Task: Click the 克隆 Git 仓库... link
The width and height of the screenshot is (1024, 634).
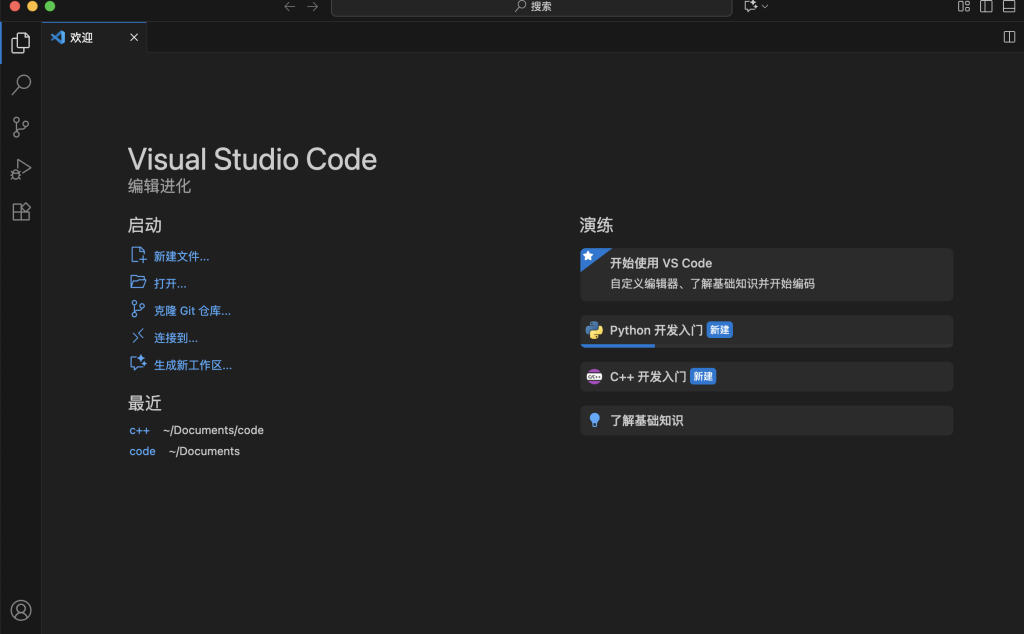Action: coord(192,311)
